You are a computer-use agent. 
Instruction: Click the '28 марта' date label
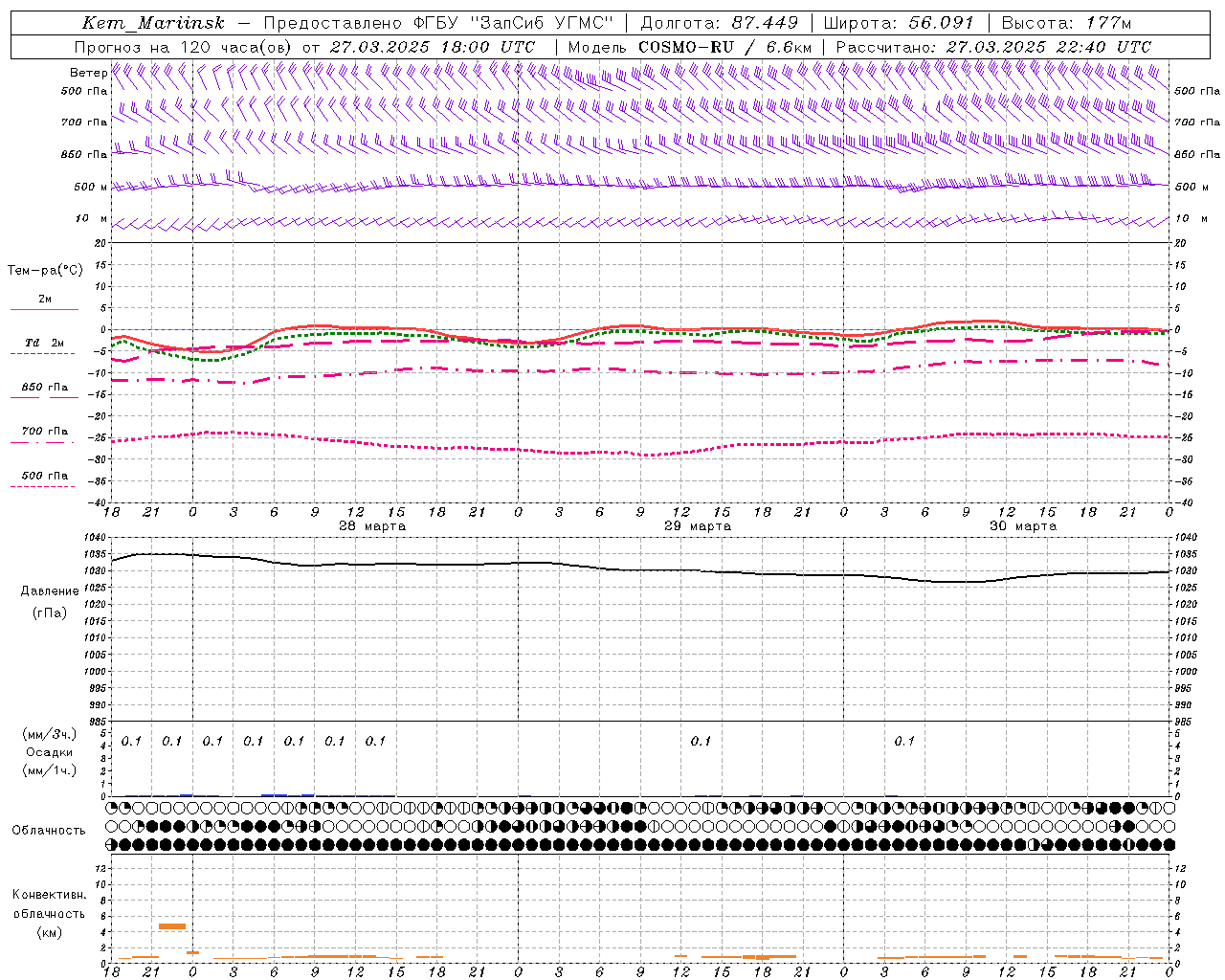[372, 526]
